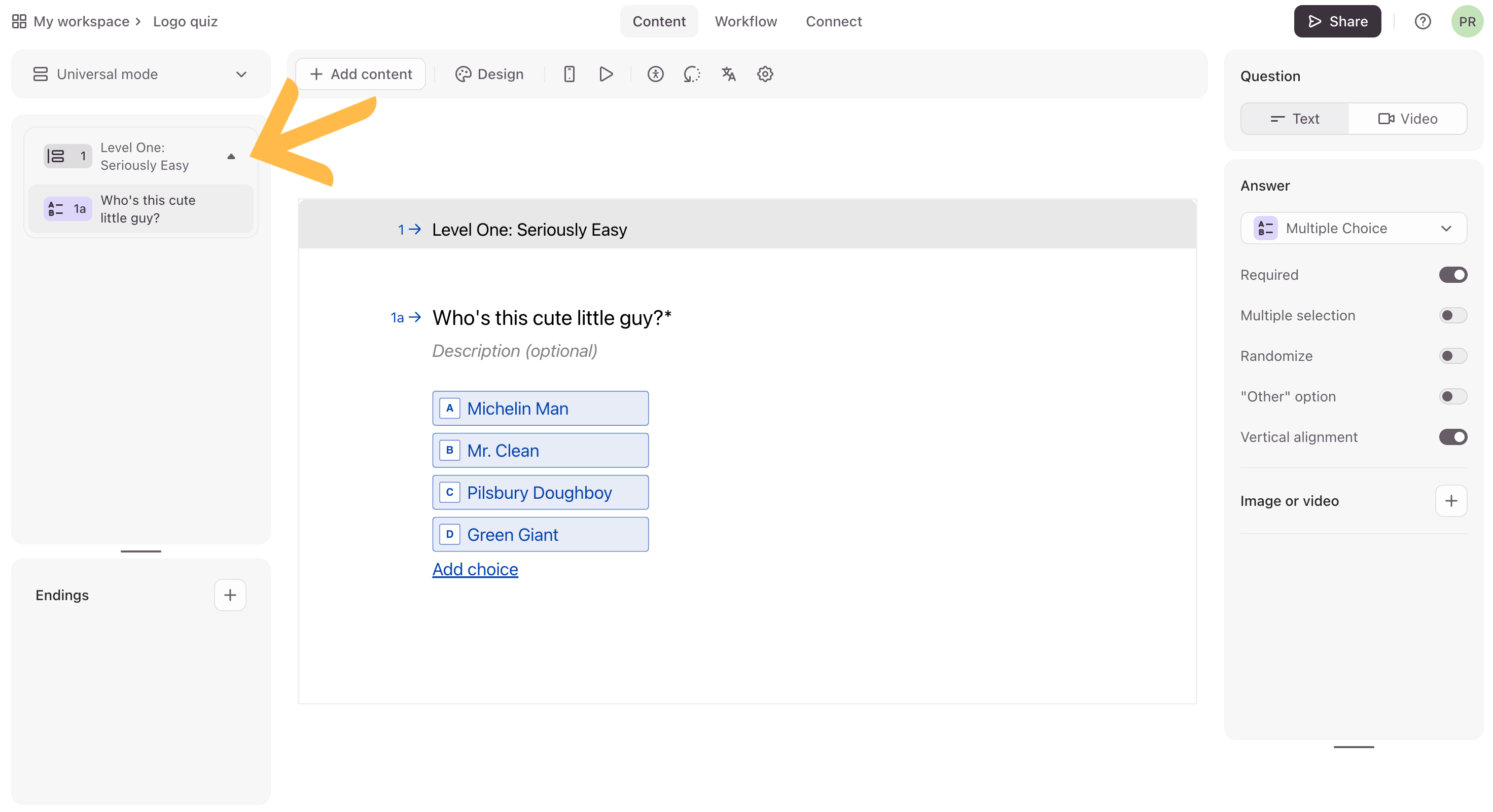Click the Design palette button
Screen dimensions: 1493x812
coord(489,74)
